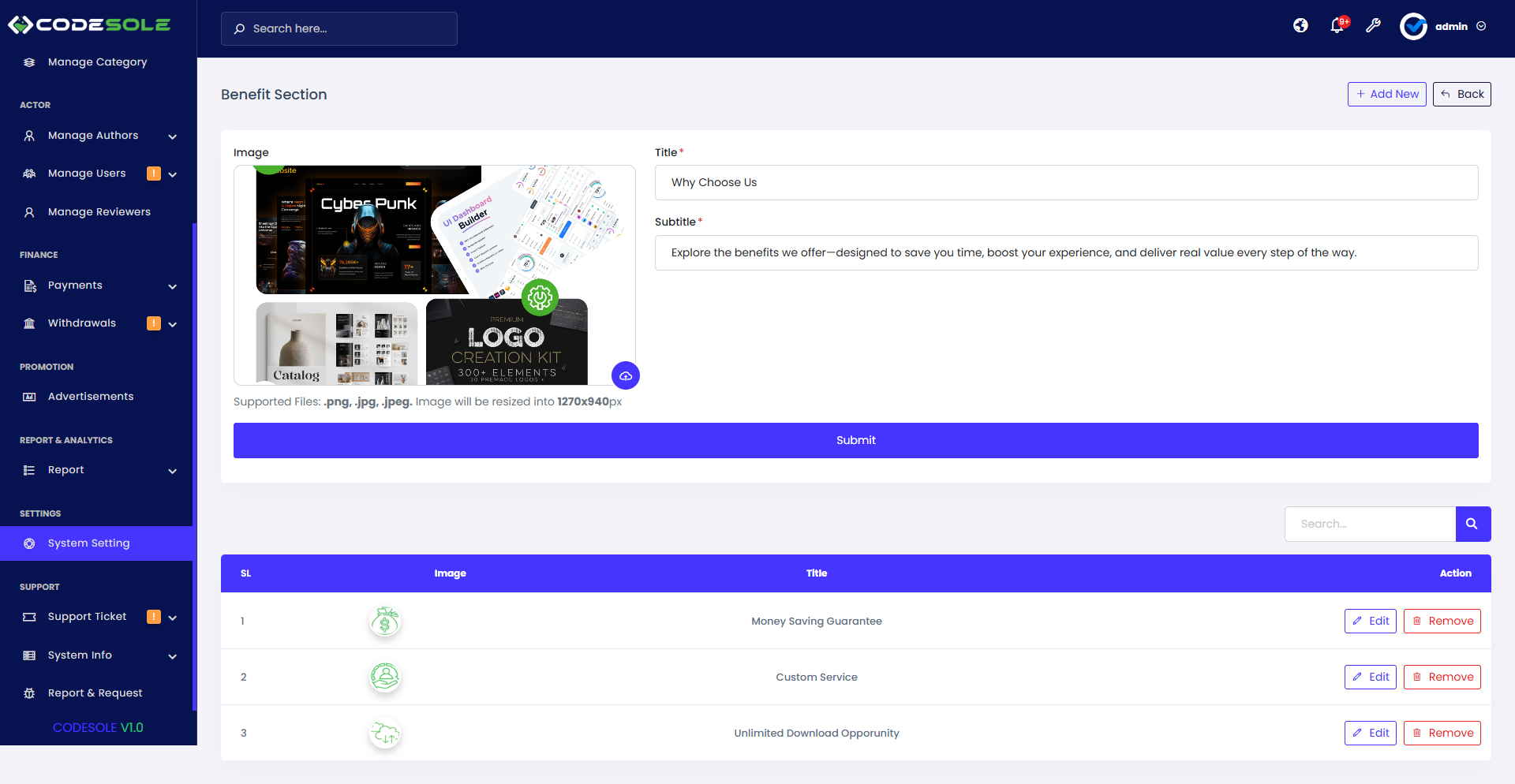Click the benefit section image preview
The height and width of the screenshot is (784, 1515).
[435, 275]
